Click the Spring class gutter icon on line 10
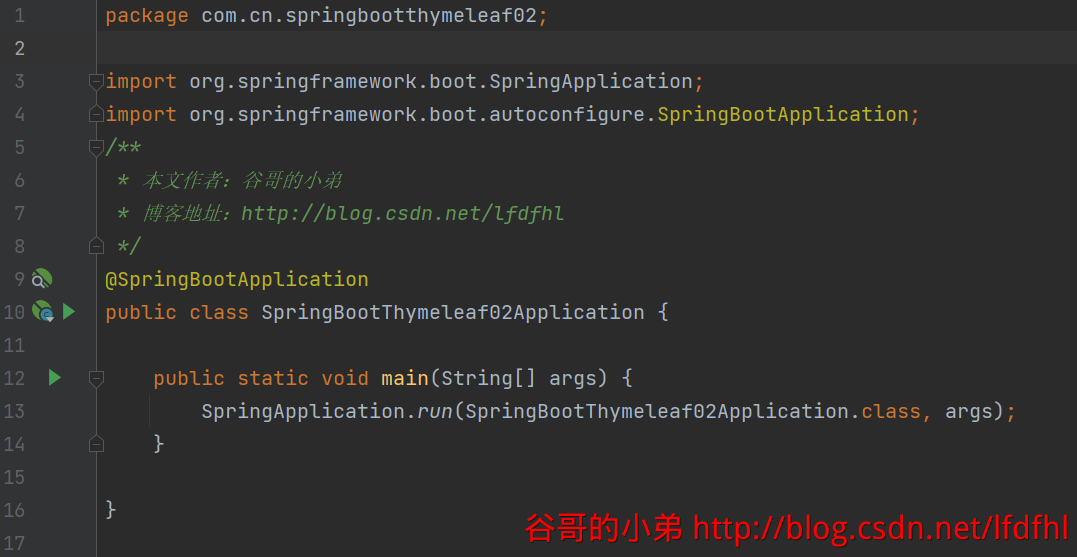Viewport: 1077px width, 557px height. click(x=43, y=312)
